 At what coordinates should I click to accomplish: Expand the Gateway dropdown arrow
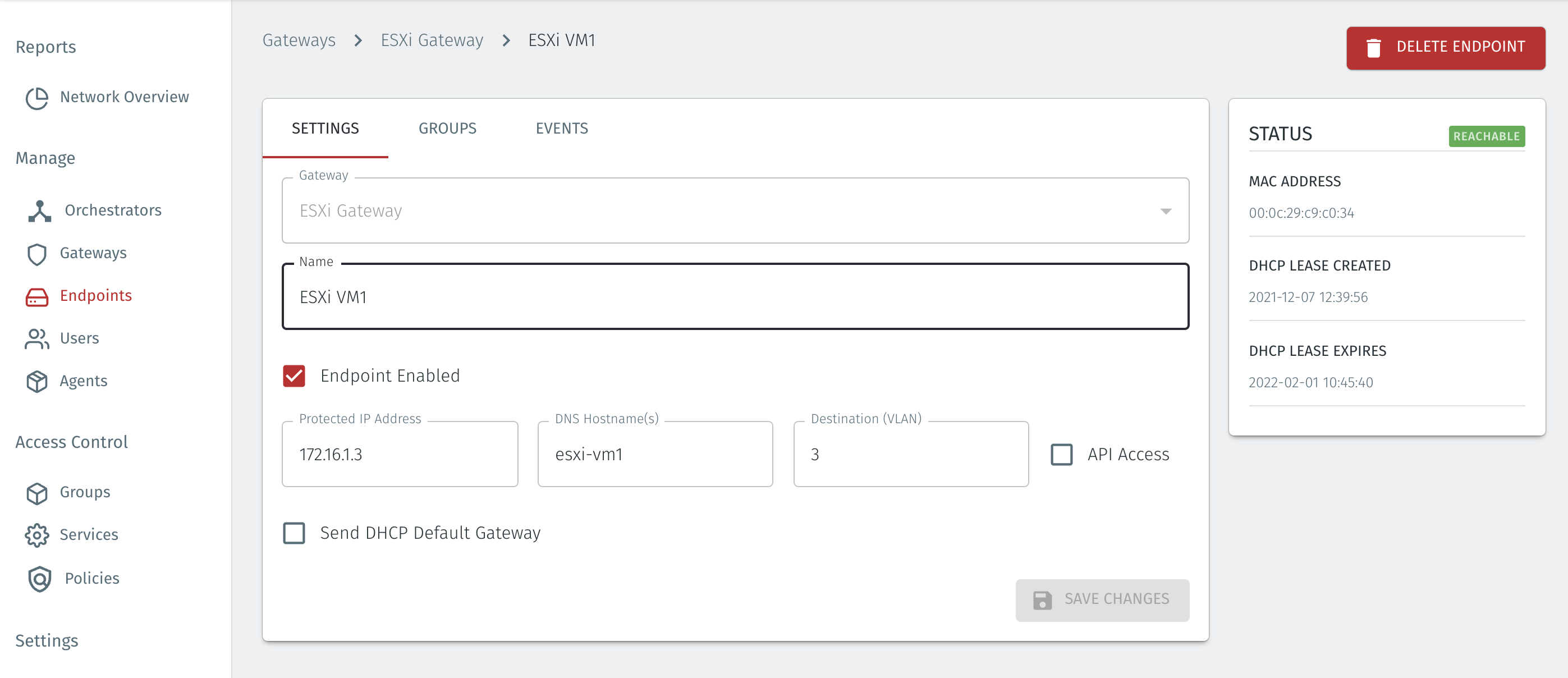coord(1165,211)
